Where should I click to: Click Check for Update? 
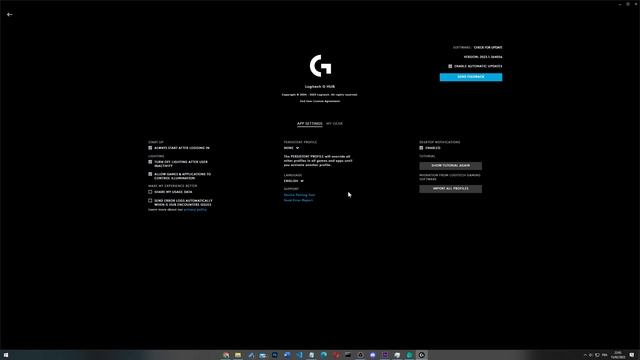(x=488, y=47)
